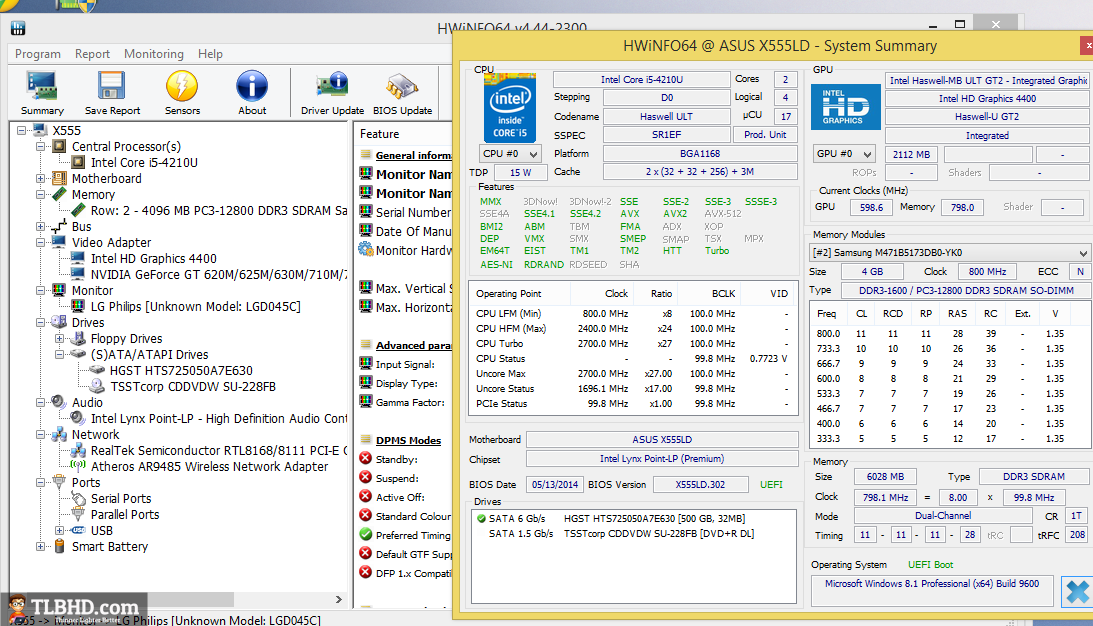Click the DPMS Modes heading
Image resolution: width=1093 pixels, height=626 pixels.
click(x=408, y=440)
